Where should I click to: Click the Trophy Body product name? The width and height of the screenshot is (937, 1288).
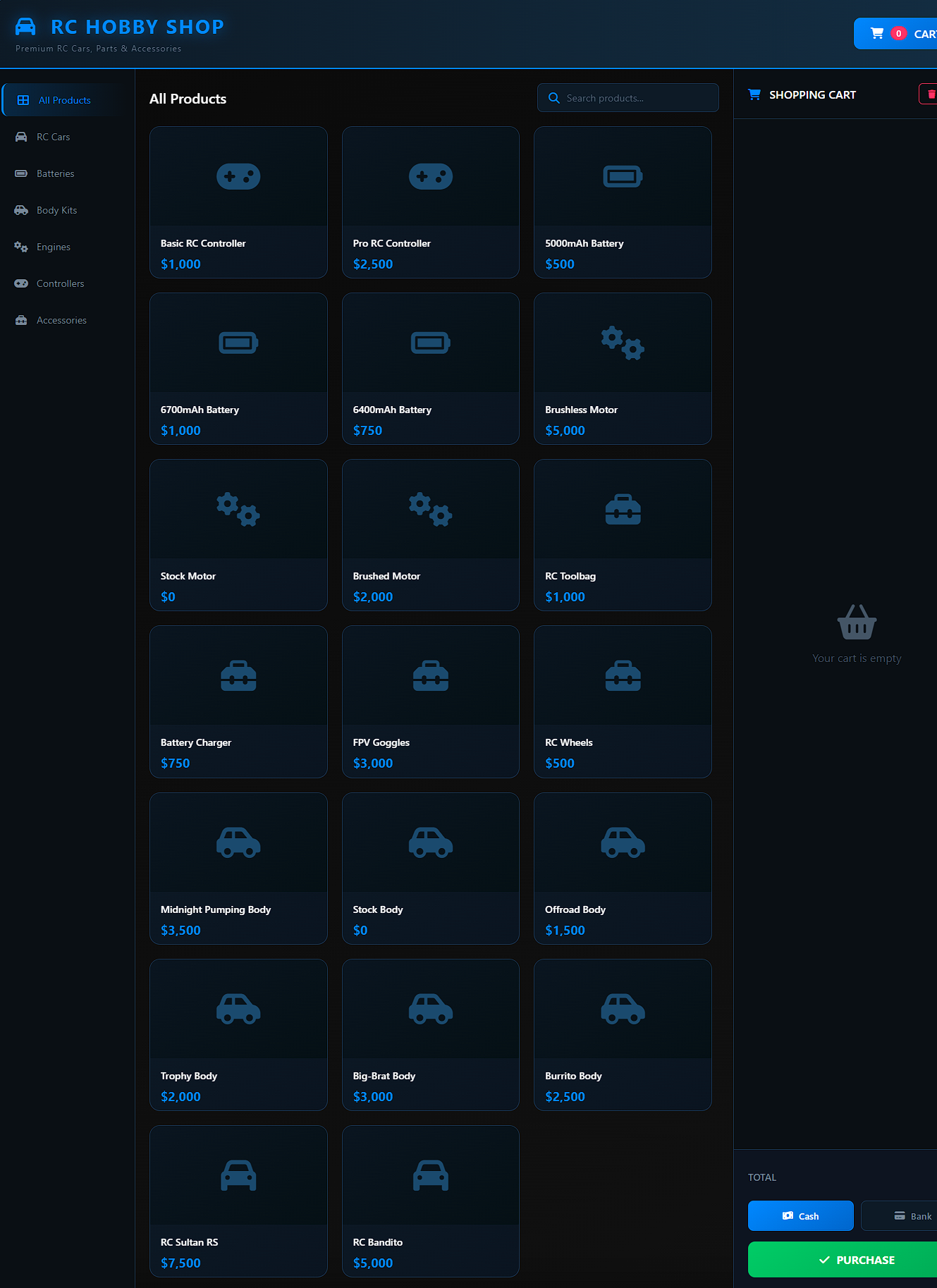pyautogui.click(x=189, y=1076)
